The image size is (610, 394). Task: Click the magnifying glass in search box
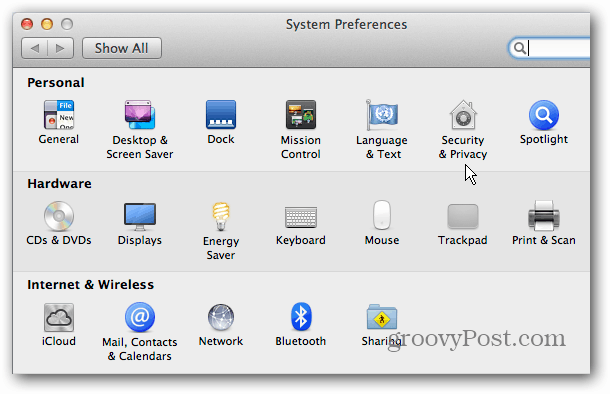pos(519,48)
